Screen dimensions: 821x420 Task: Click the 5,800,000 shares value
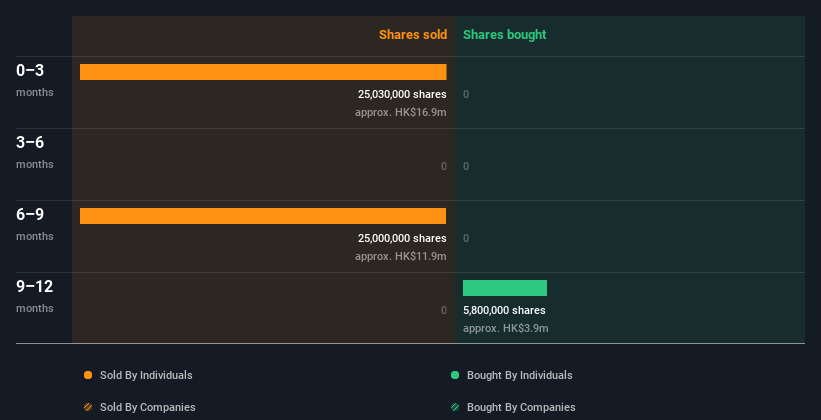[504, 311]
